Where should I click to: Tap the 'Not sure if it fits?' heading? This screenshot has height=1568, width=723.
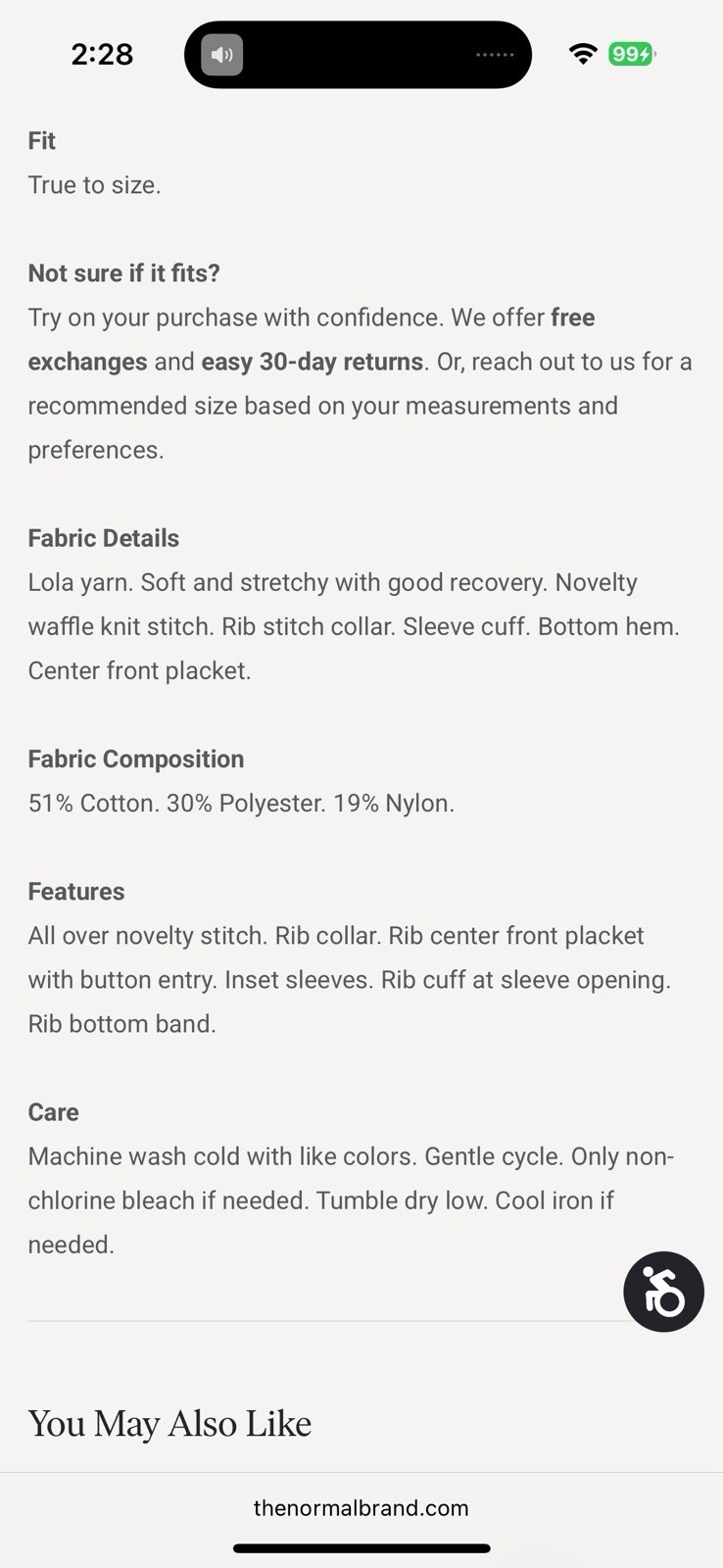coord(123,273)
